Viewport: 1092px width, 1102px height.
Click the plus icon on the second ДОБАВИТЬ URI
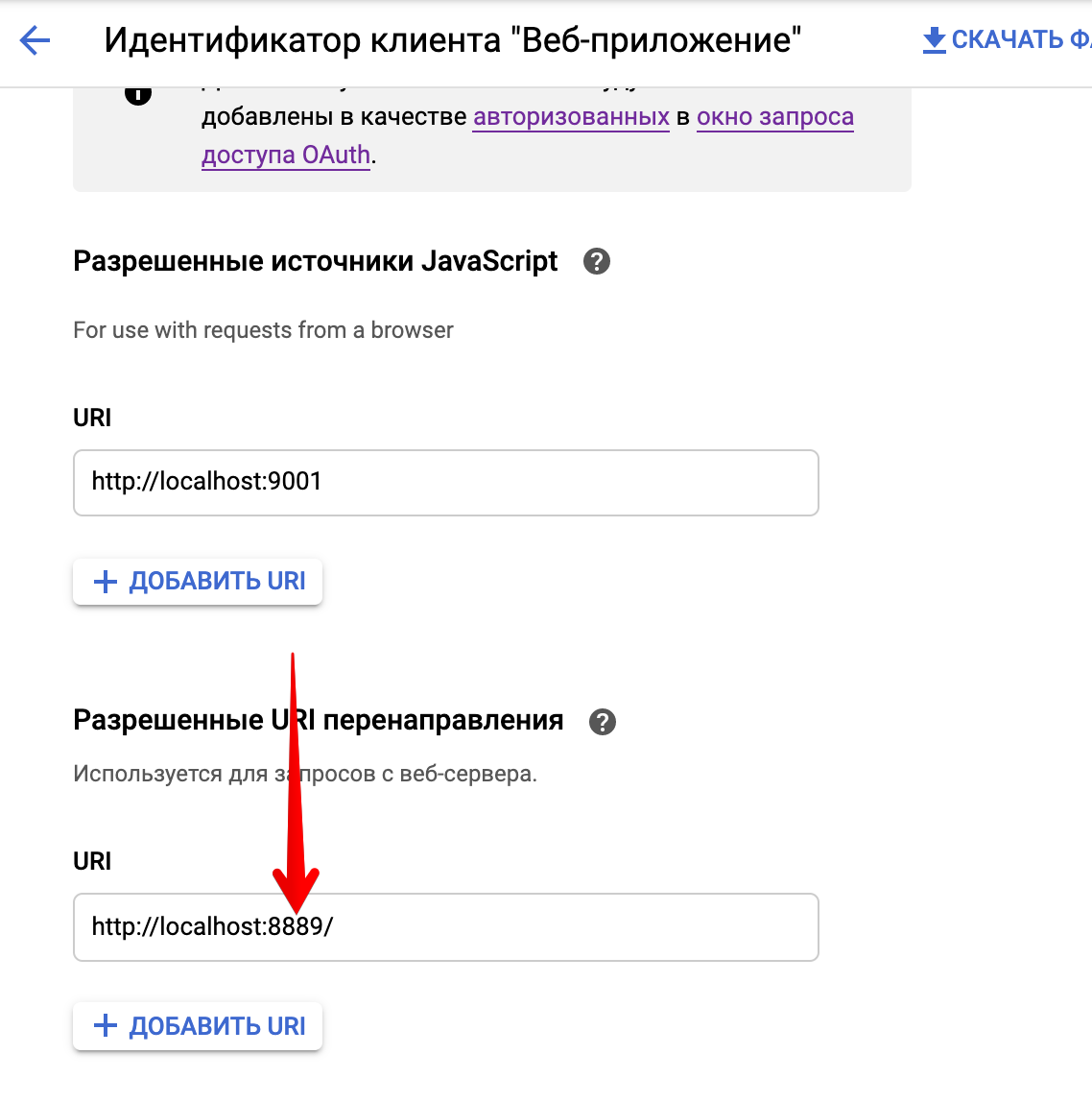coord(105,1026)
